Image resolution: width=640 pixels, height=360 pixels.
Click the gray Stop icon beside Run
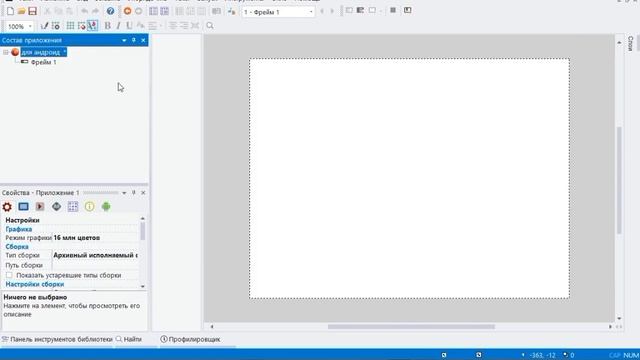(x=139, y=11)
